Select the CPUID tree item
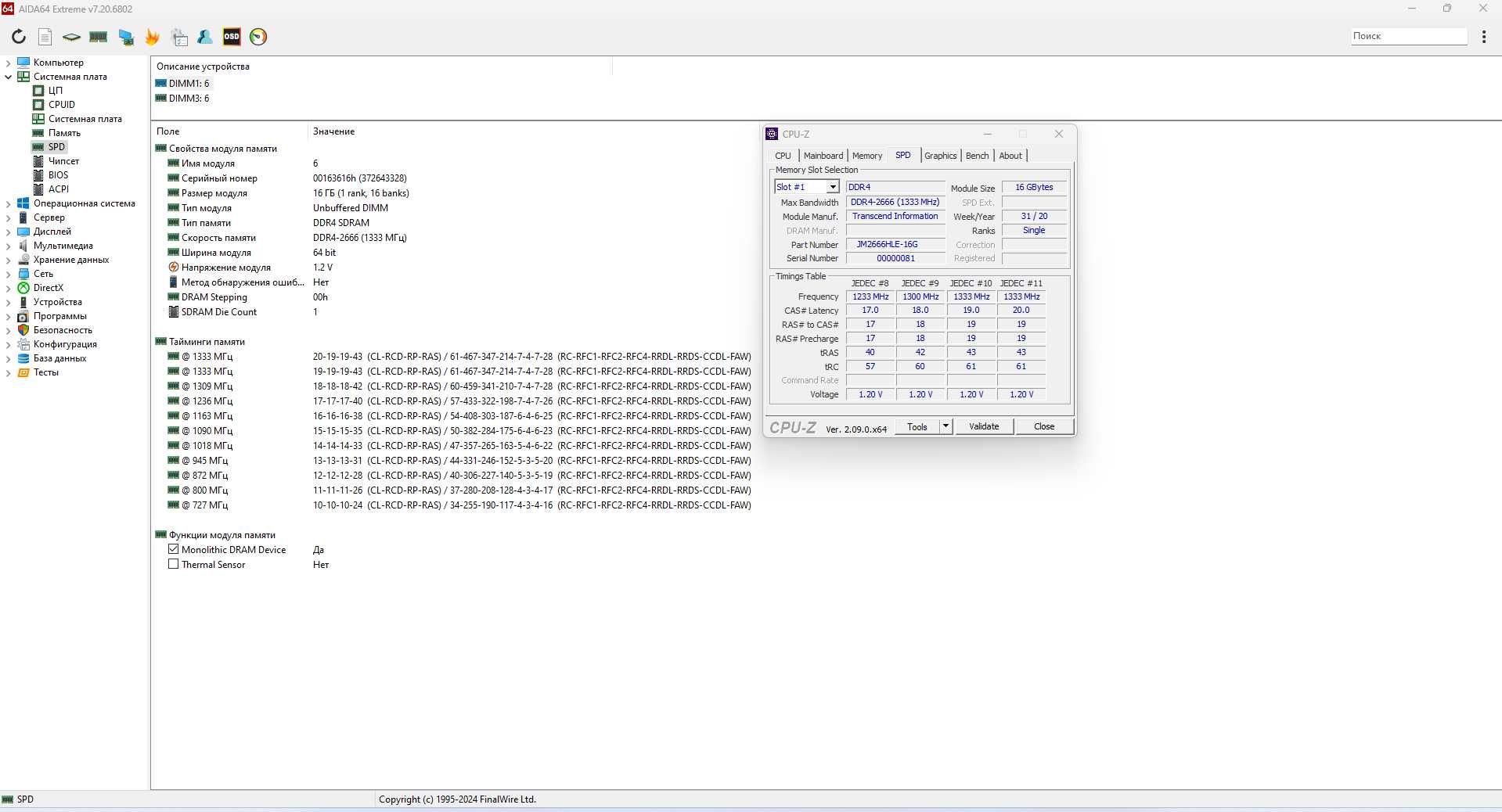1502x812 pixels. [62, 105]
